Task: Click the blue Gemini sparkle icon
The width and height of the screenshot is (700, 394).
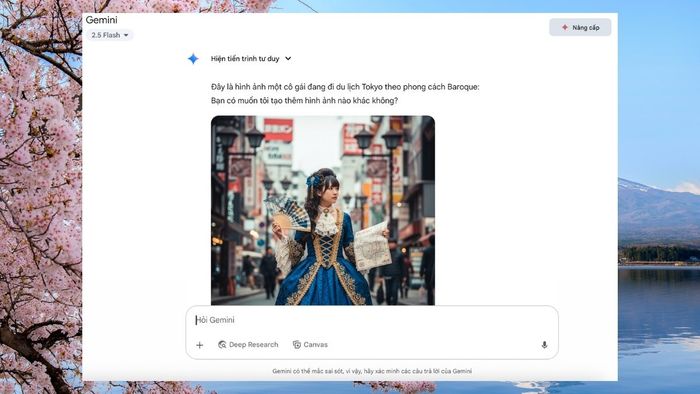Action: point(193,58)
